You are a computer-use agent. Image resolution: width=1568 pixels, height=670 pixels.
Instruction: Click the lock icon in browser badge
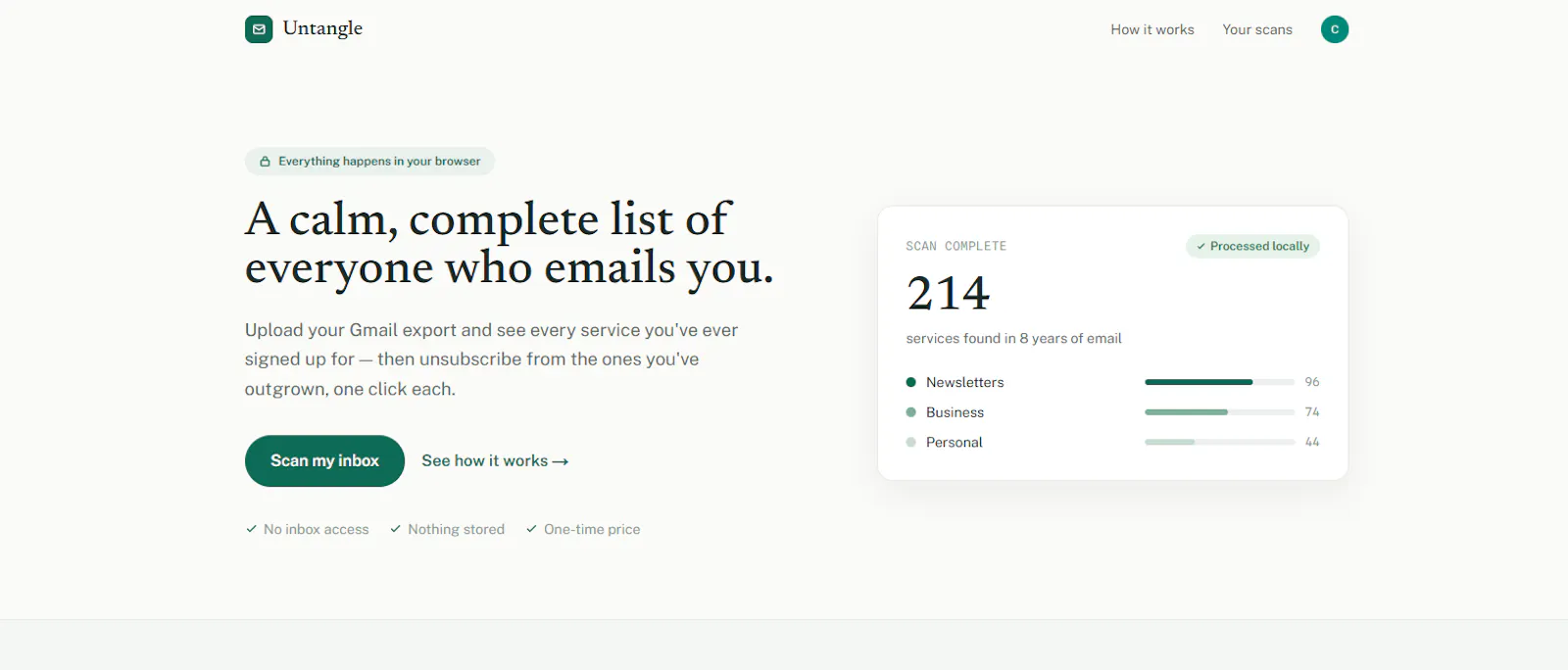click(x=265, y=162)
